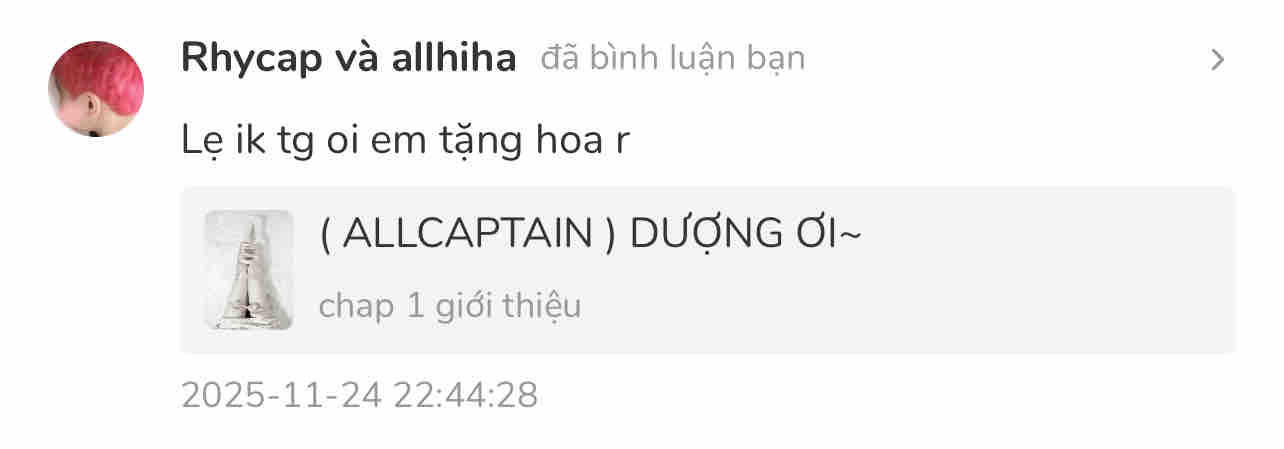Screen dimensions: 1284x449
Task: Click the "chap 1" text under the title
Action: click(372, 307)
